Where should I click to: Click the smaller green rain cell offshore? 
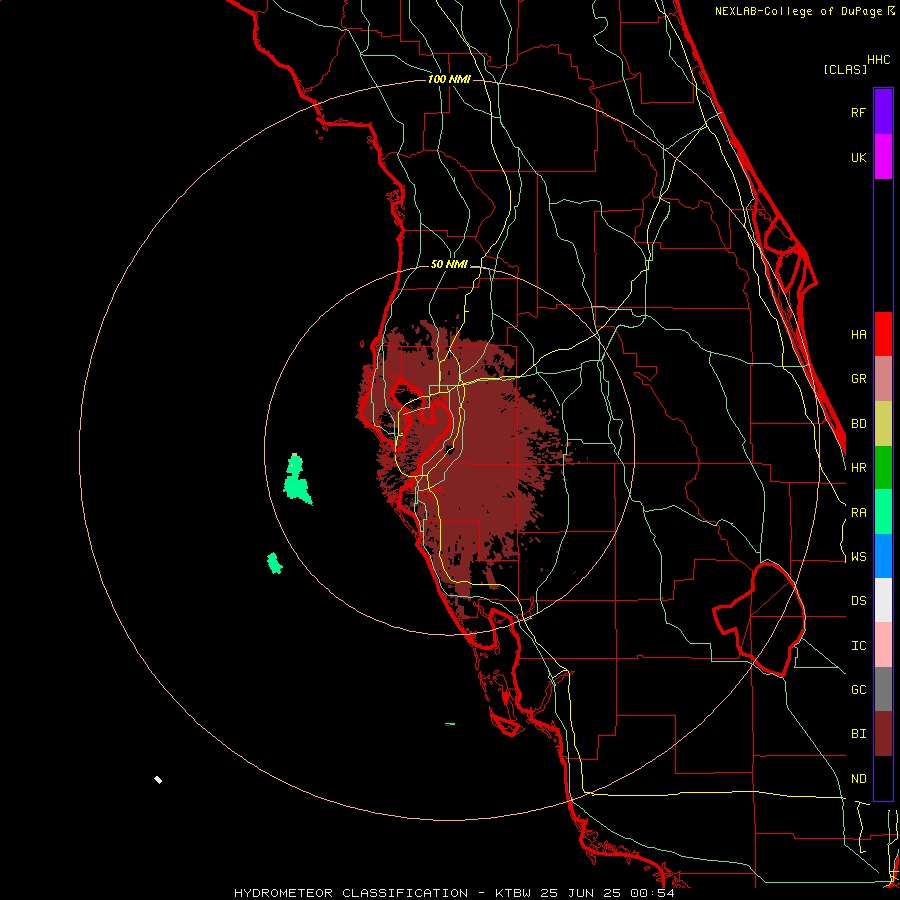[275, 563]
